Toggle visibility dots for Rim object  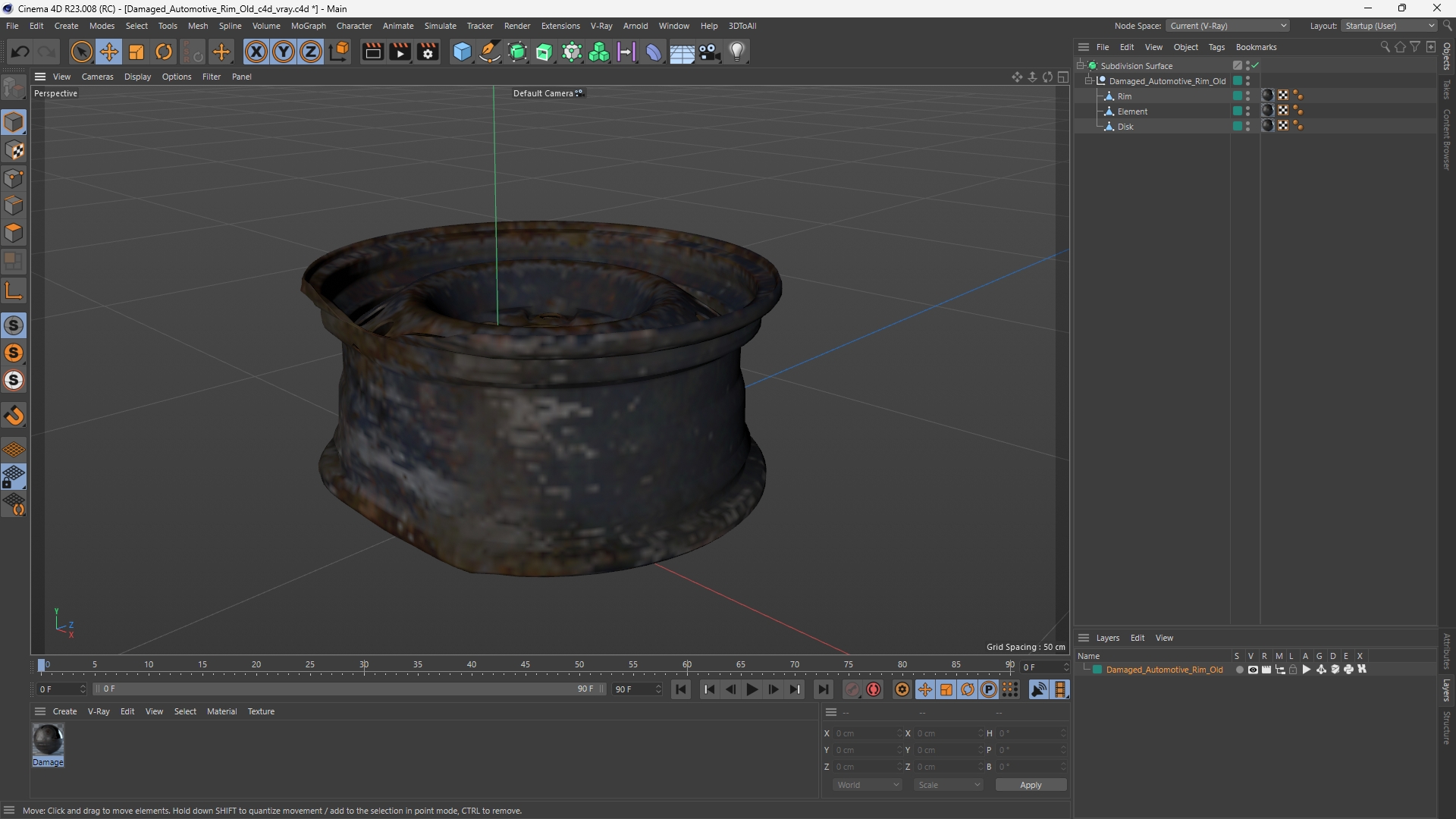pyautogui.click(x=1247, y=96)
